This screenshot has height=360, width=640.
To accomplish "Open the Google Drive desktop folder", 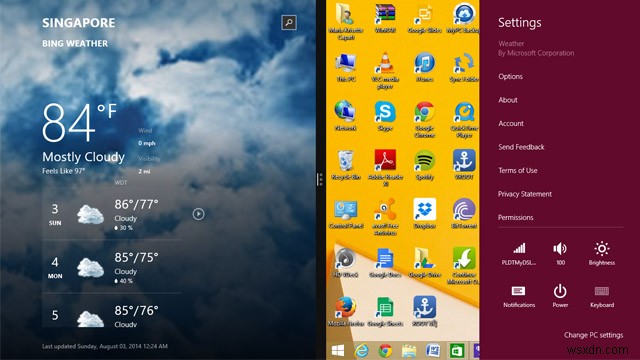I will pos(424,263).
